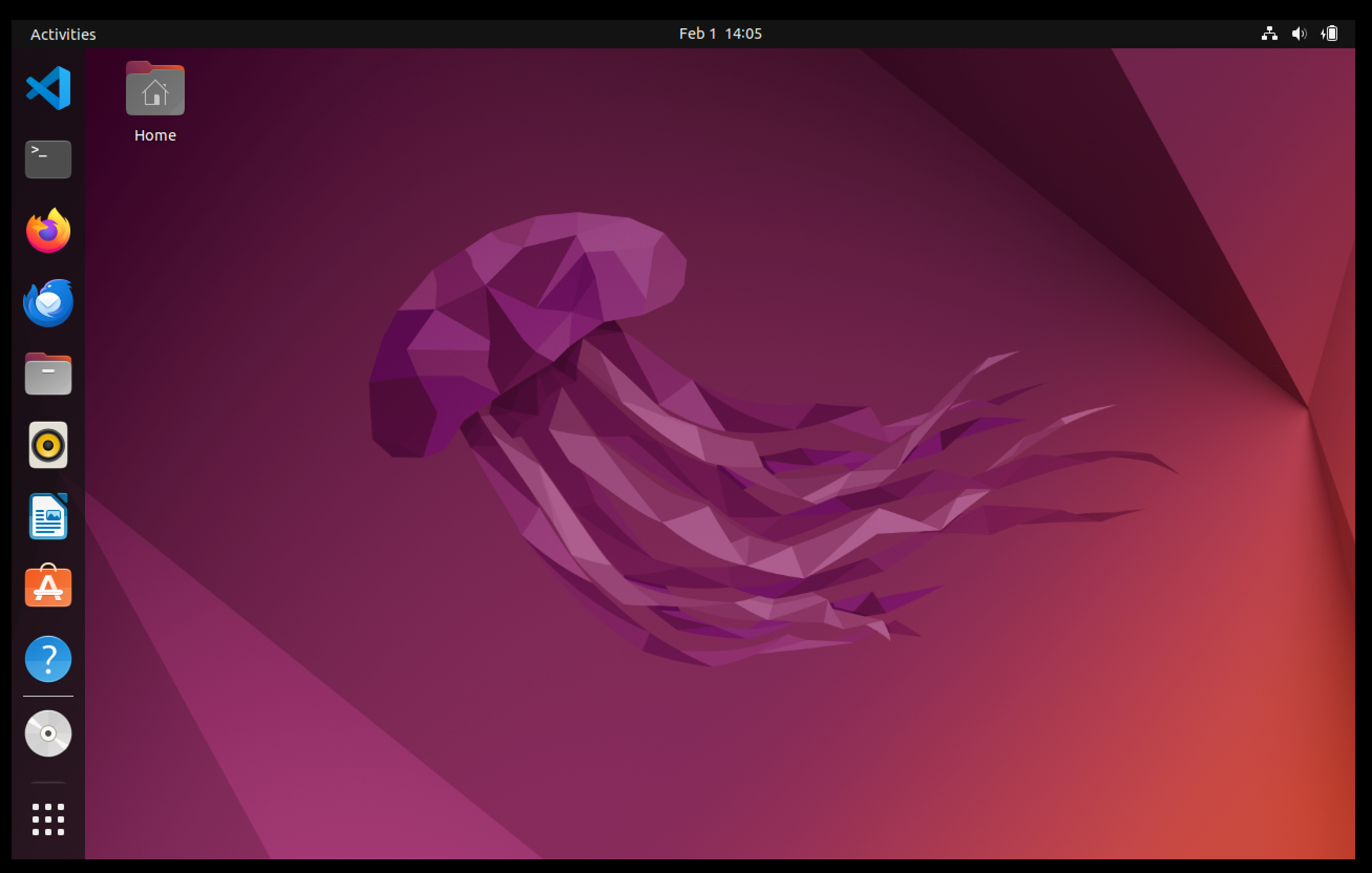This screenshot has width=1372, height=873.
Task: Show Applications grid button
Action: click(48, 819)
